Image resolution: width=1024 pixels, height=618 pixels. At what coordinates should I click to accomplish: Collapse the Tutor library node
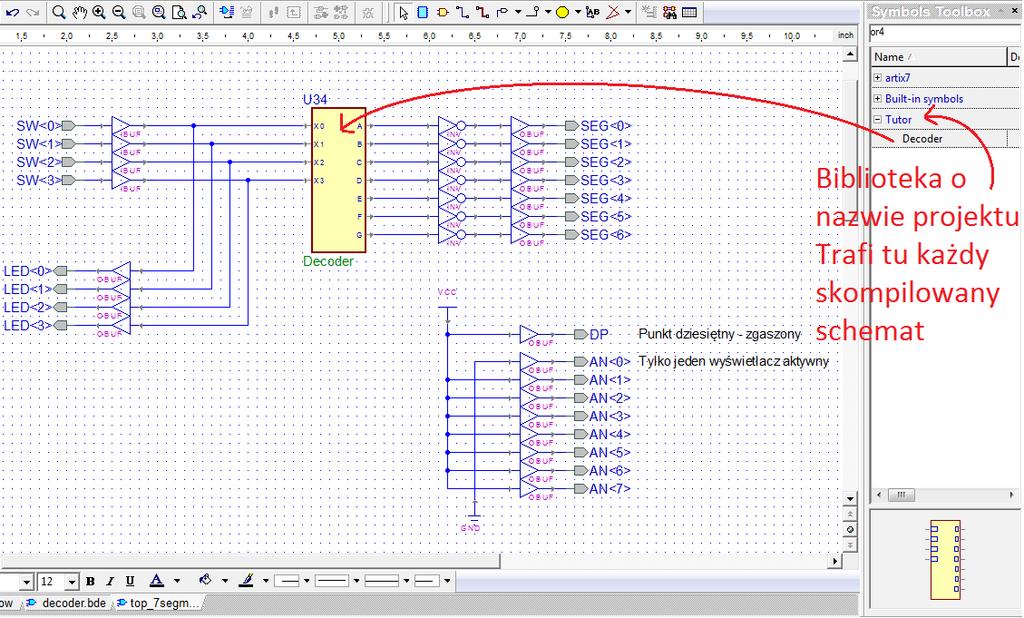coord(878,120)
